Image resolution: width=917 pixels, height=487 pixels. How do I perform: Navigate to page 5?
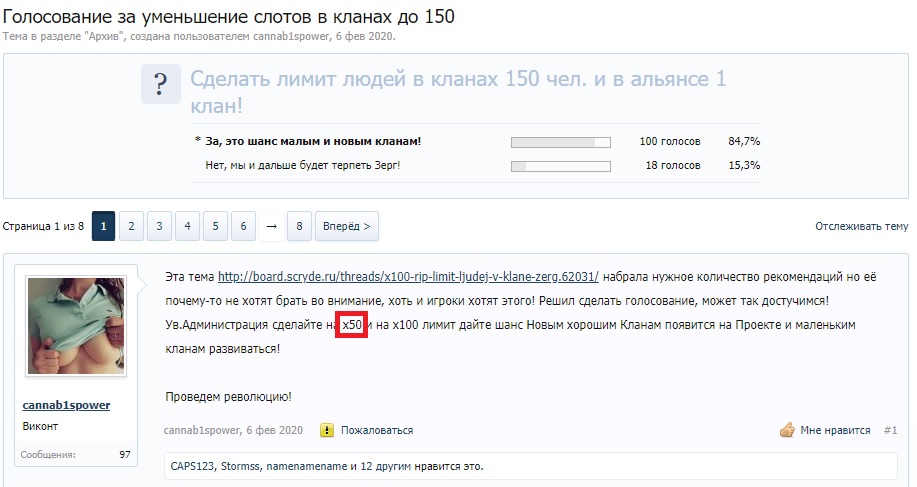click(215, 227)
